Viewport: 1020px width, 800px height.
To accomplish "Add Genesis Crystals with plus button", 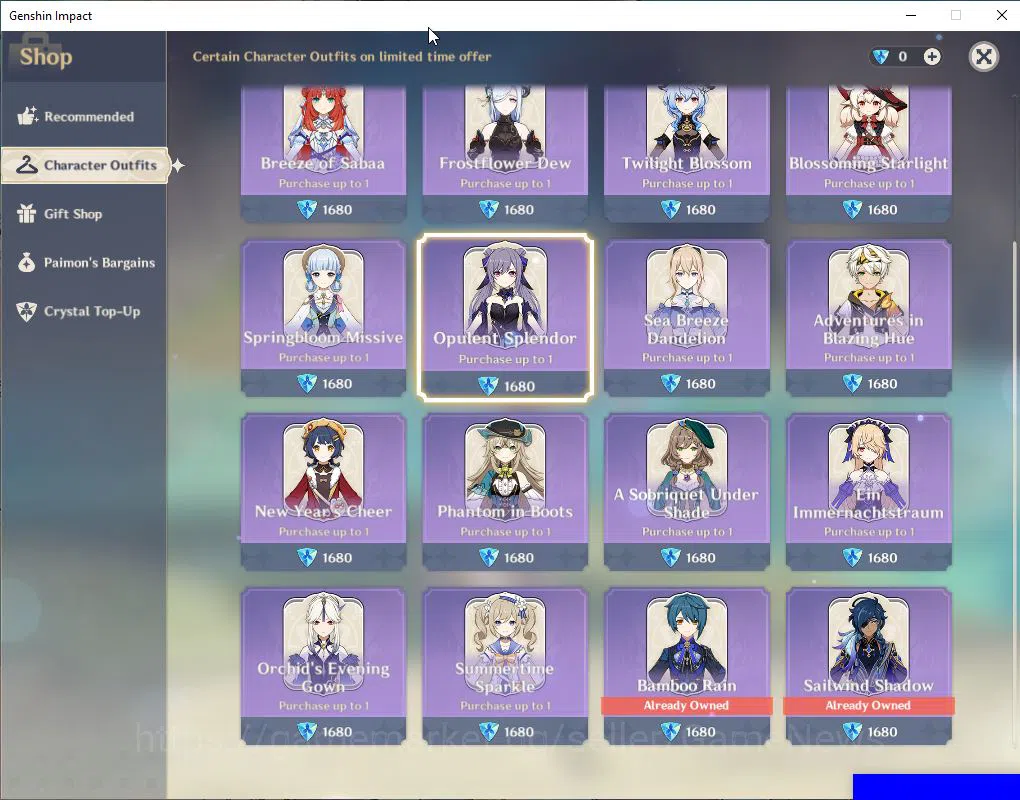I will (932, 57).
